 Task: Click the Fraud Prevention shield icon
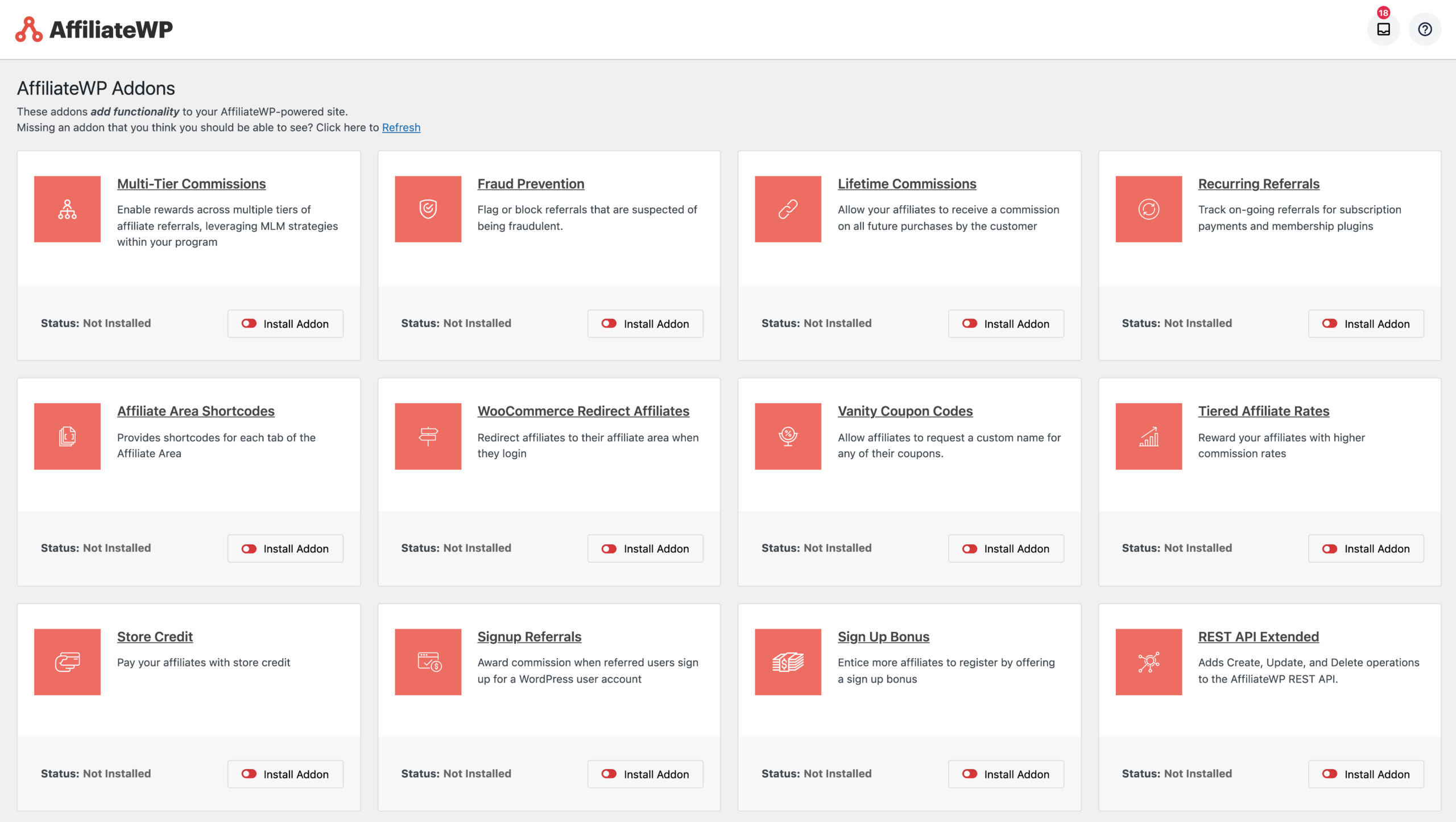point(428,209)
